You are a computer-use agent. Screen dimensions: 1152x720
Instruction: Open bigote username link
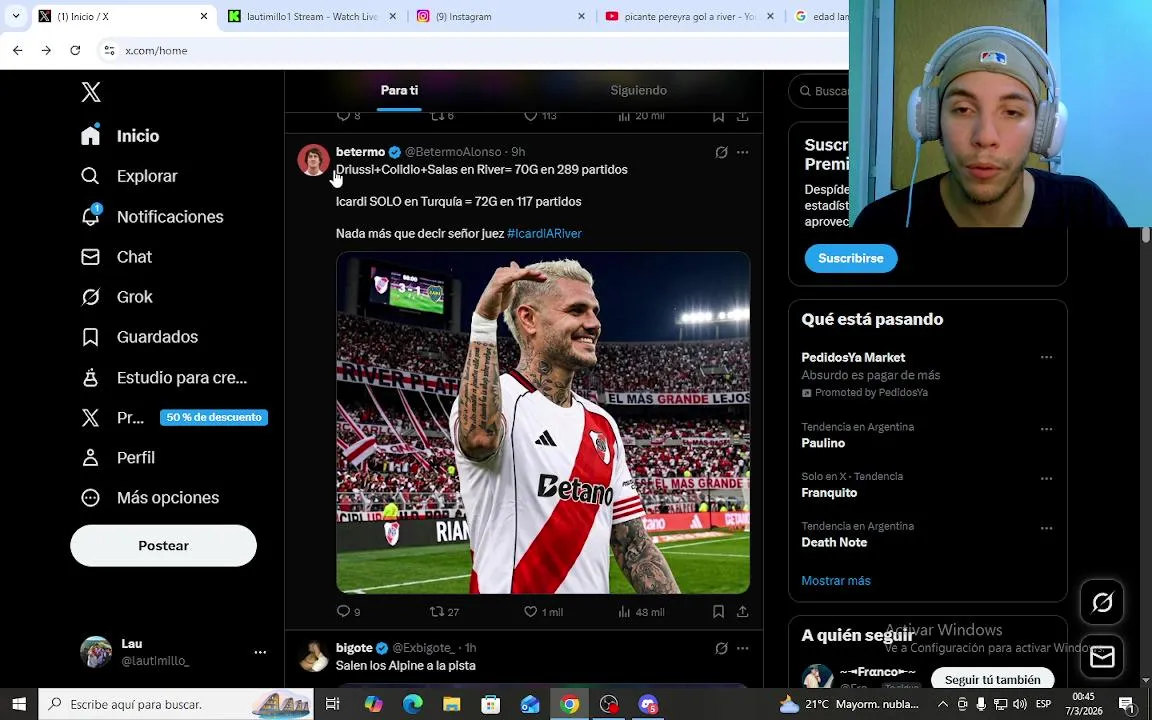click(354, 648)
